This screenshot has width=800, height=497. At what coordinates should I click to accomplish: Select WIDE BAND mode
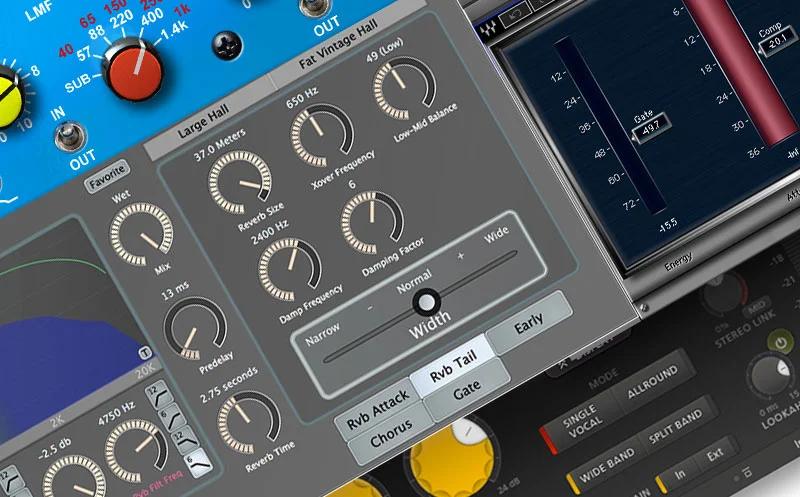pyautogui.click(x=607, y=466)
